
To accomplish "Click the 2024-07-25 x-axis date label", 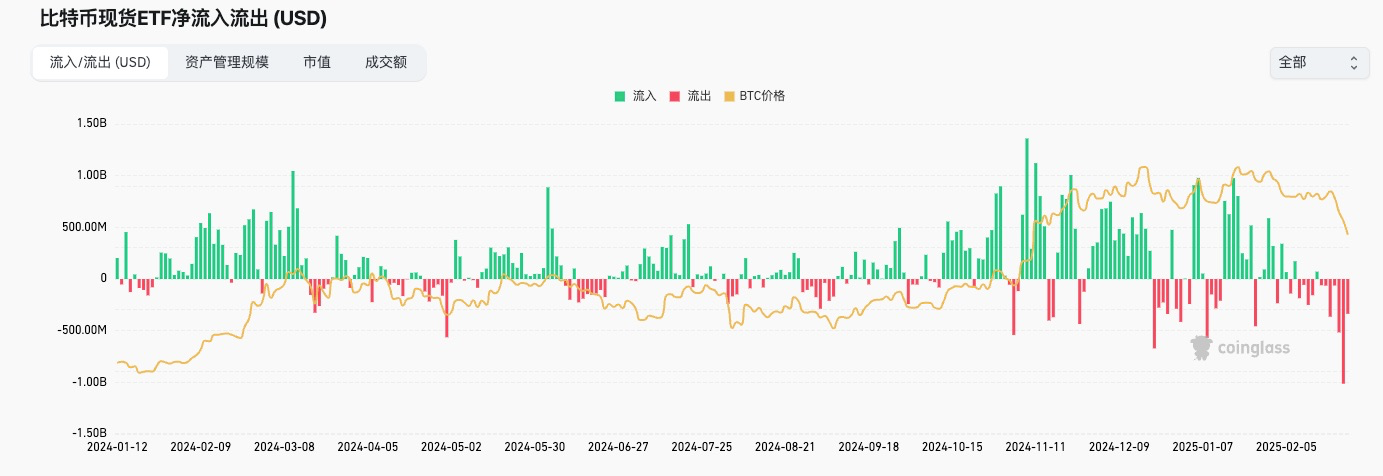I will click(700, 447).
